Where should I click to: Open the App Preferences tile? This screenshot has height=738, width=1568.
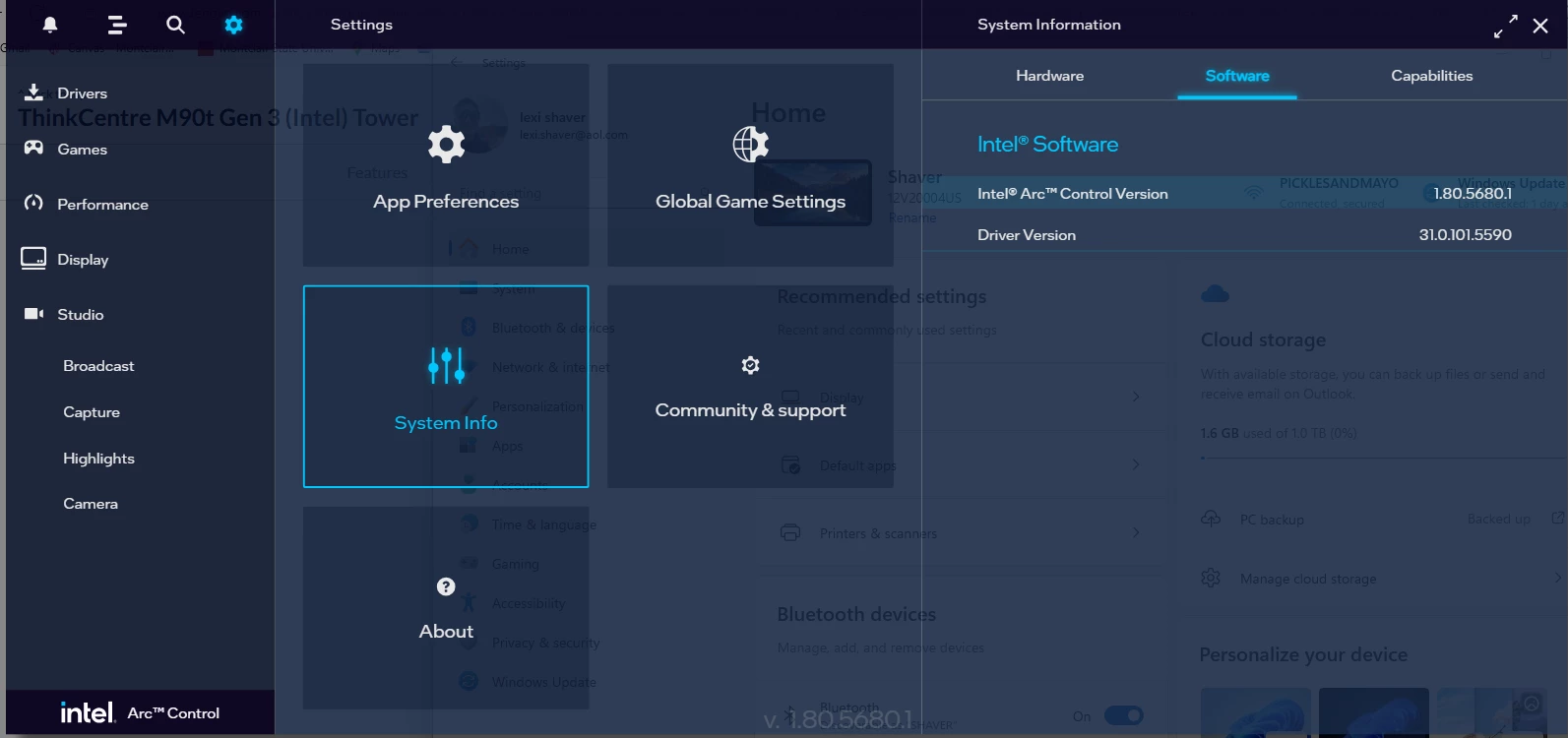coord(446,165)
